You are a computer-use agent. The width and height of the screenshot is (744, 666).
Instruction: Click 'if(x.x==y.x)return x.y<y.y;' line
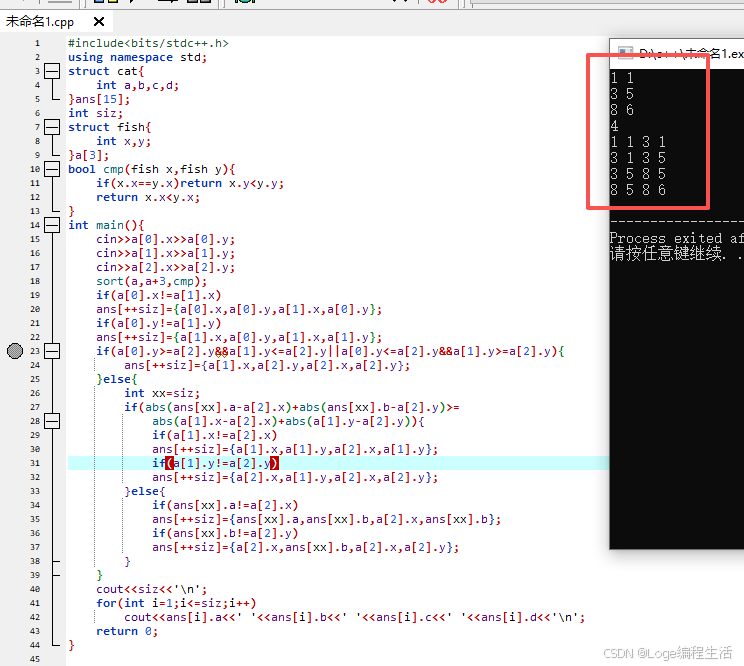pyautogui.click(x=190, y=183)
